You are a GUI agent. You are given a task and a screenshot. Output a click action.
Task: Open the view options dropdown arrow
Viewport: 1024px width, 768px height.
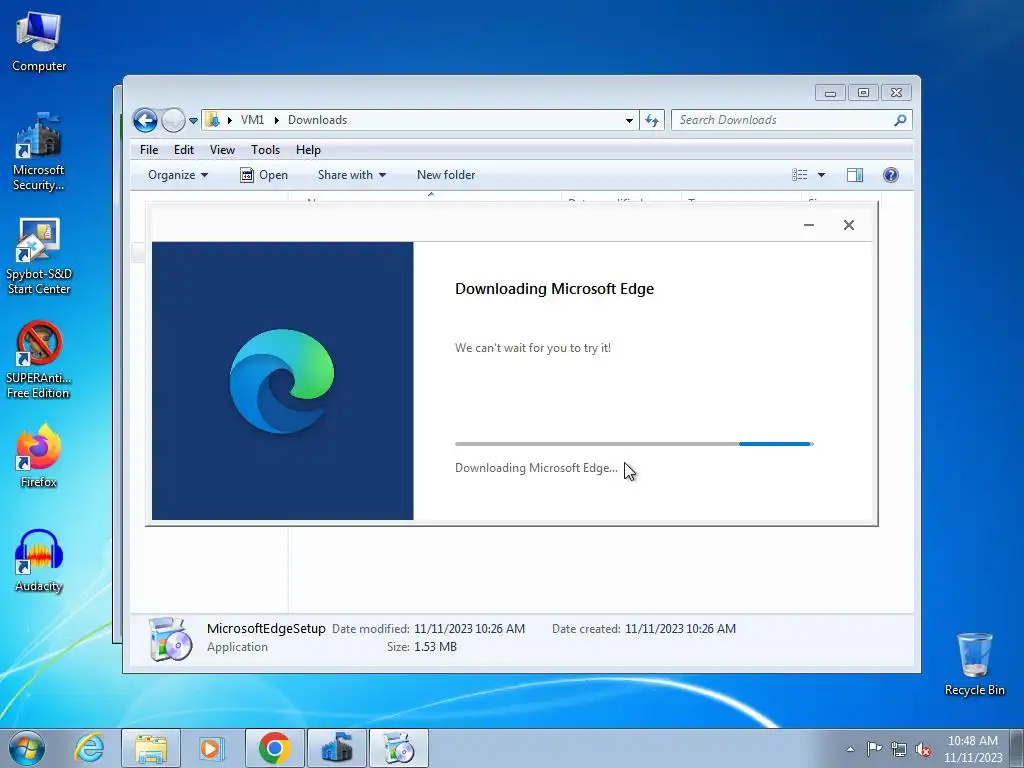click(822, 175)
